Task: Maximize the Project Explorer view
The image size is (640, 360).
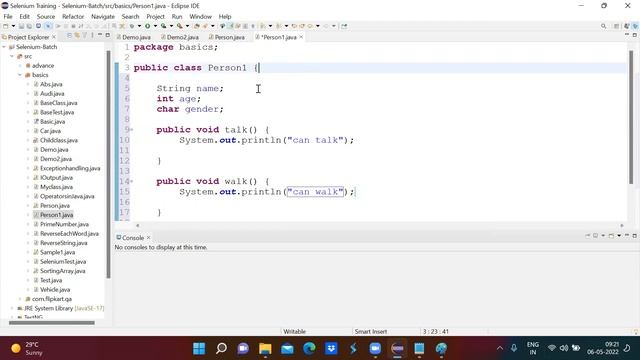Action: (107, 36)
